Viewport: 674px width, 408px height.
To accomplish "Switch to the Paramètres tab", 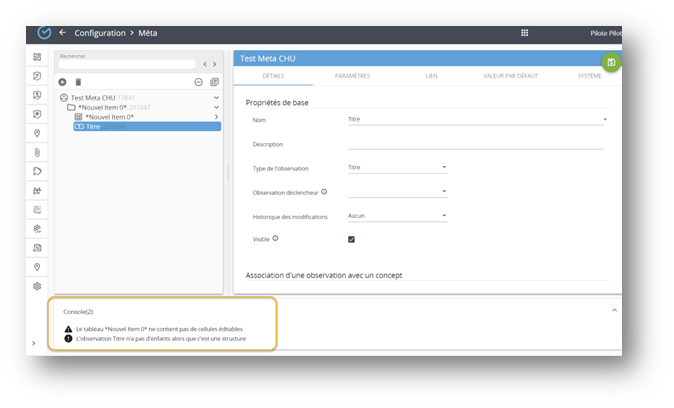I will (352, 76).
